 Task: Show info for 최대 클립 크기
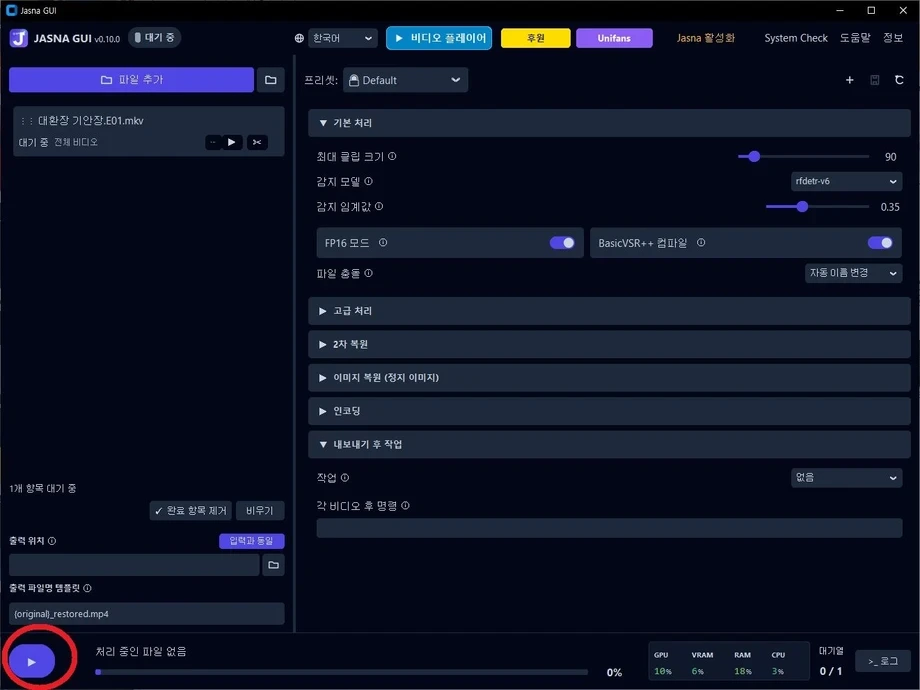[392, 156]
